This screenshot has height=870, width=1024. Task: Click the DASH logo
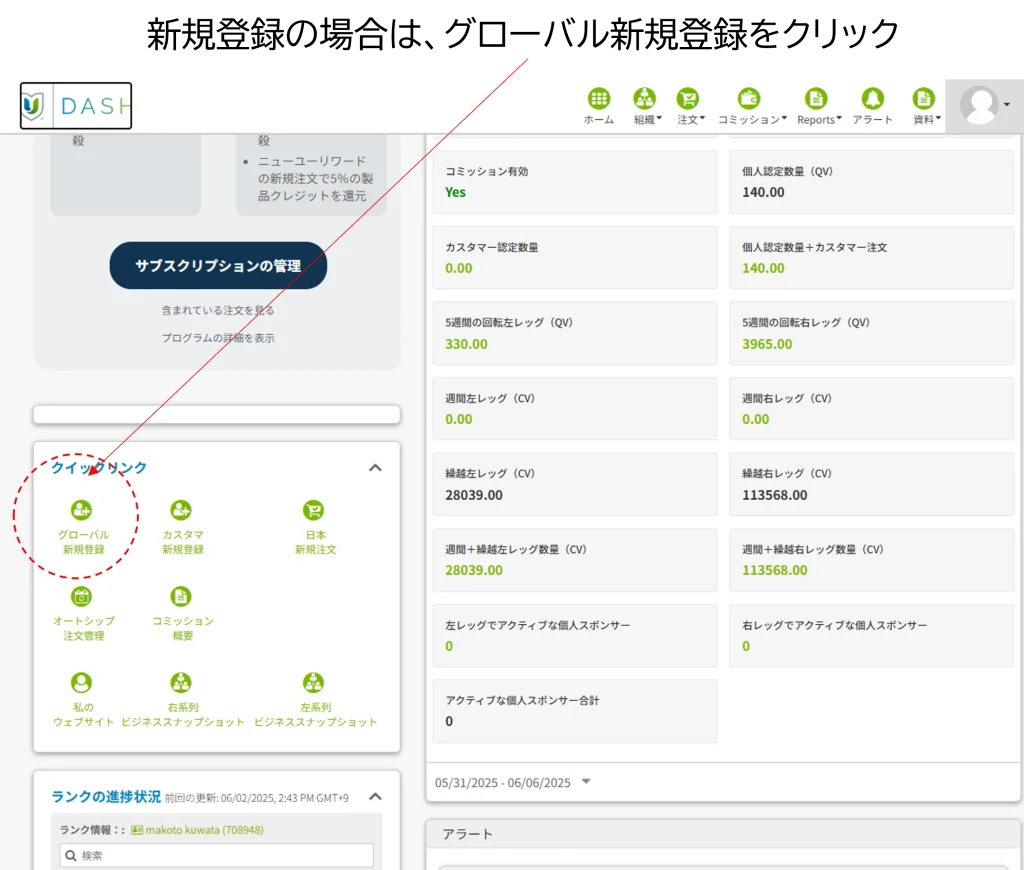click(76, 105)
